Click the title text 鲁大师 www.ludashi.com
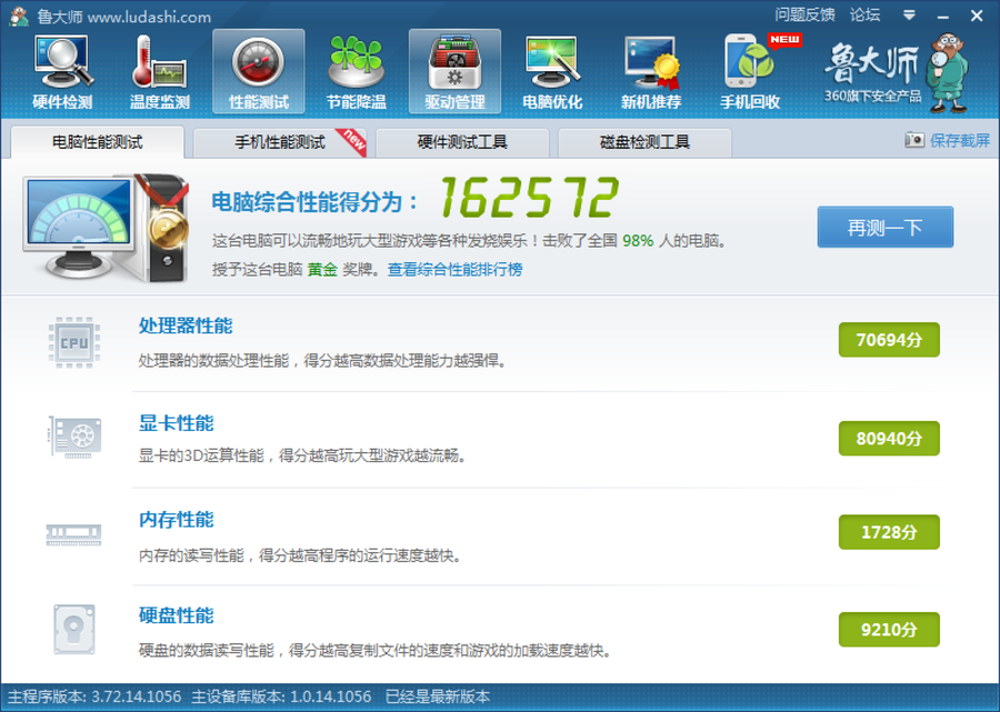The width and height of the screenshot is (1000, 712). coord(124,17)
